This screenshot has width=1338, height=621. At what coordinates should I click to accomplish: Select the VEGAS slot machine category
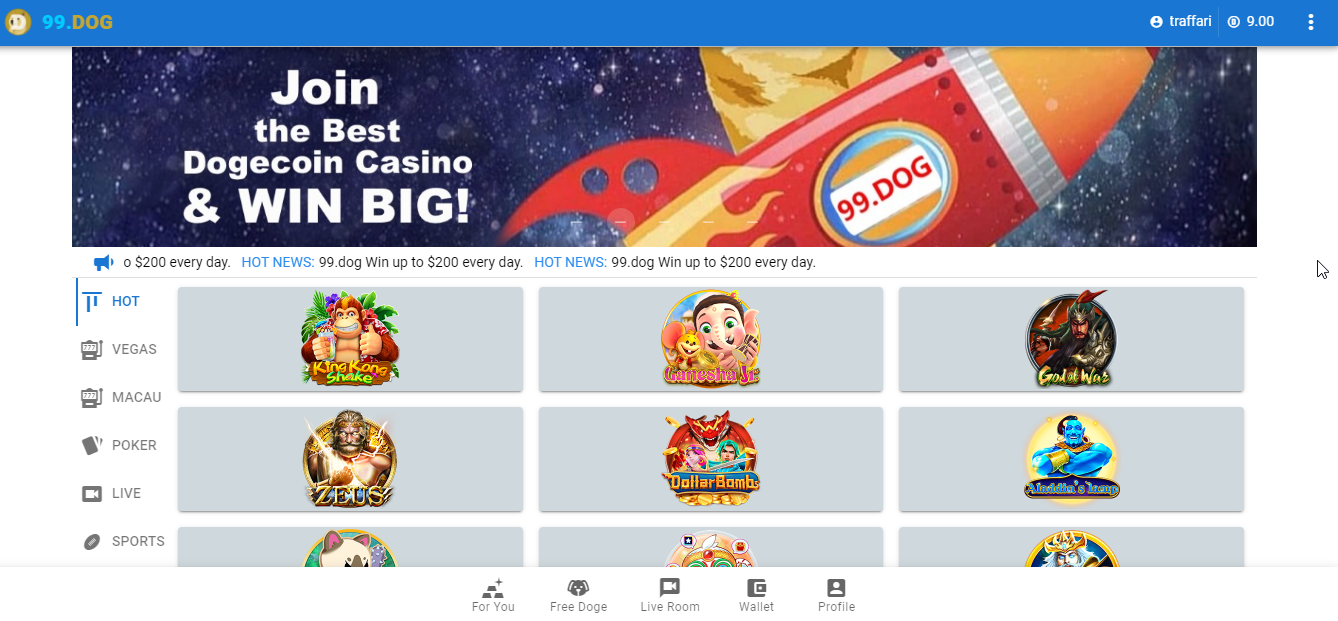coord(120,350)
